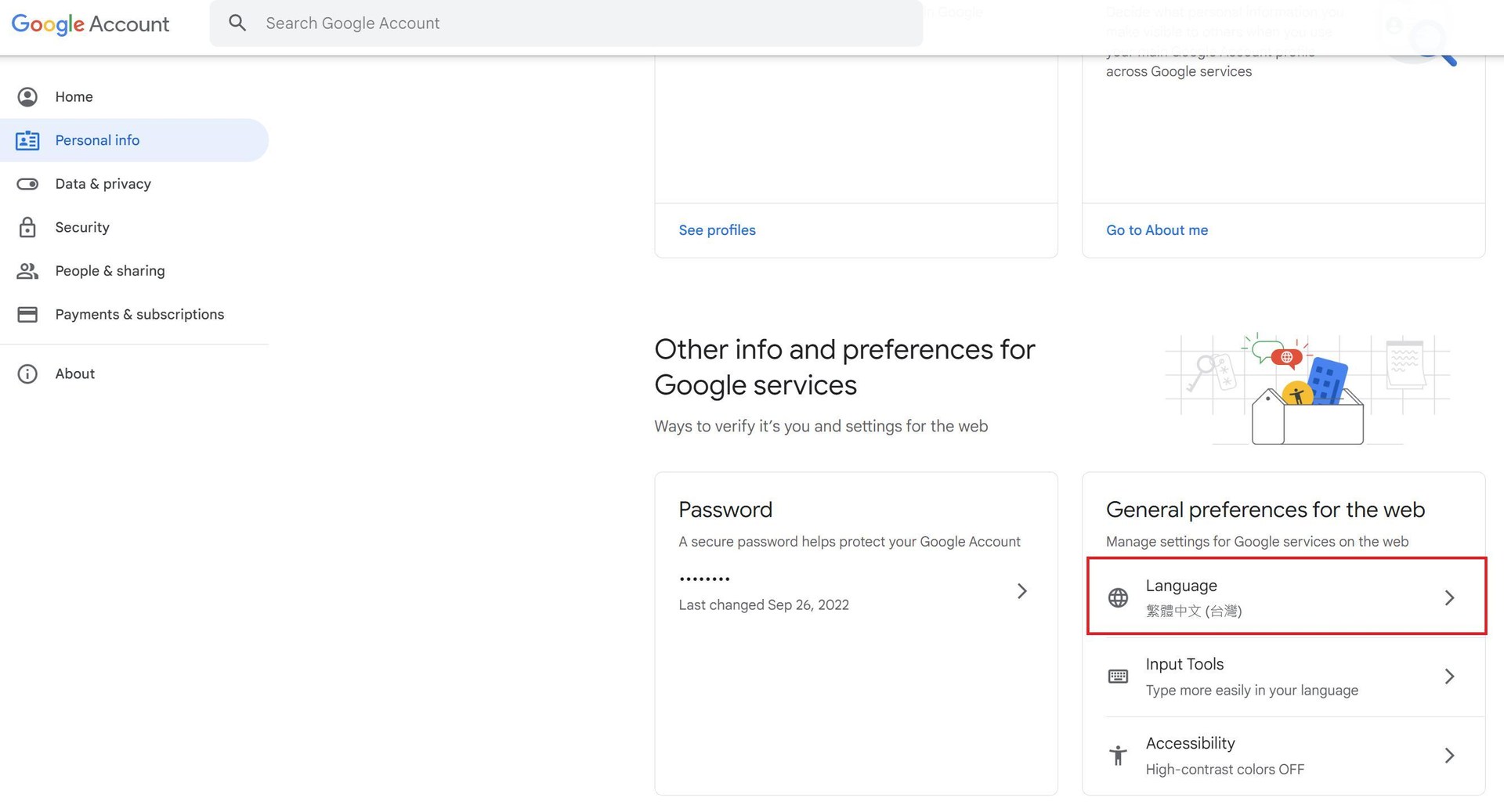
Task: Click the search magnifier icon
Action: (237, 23)
